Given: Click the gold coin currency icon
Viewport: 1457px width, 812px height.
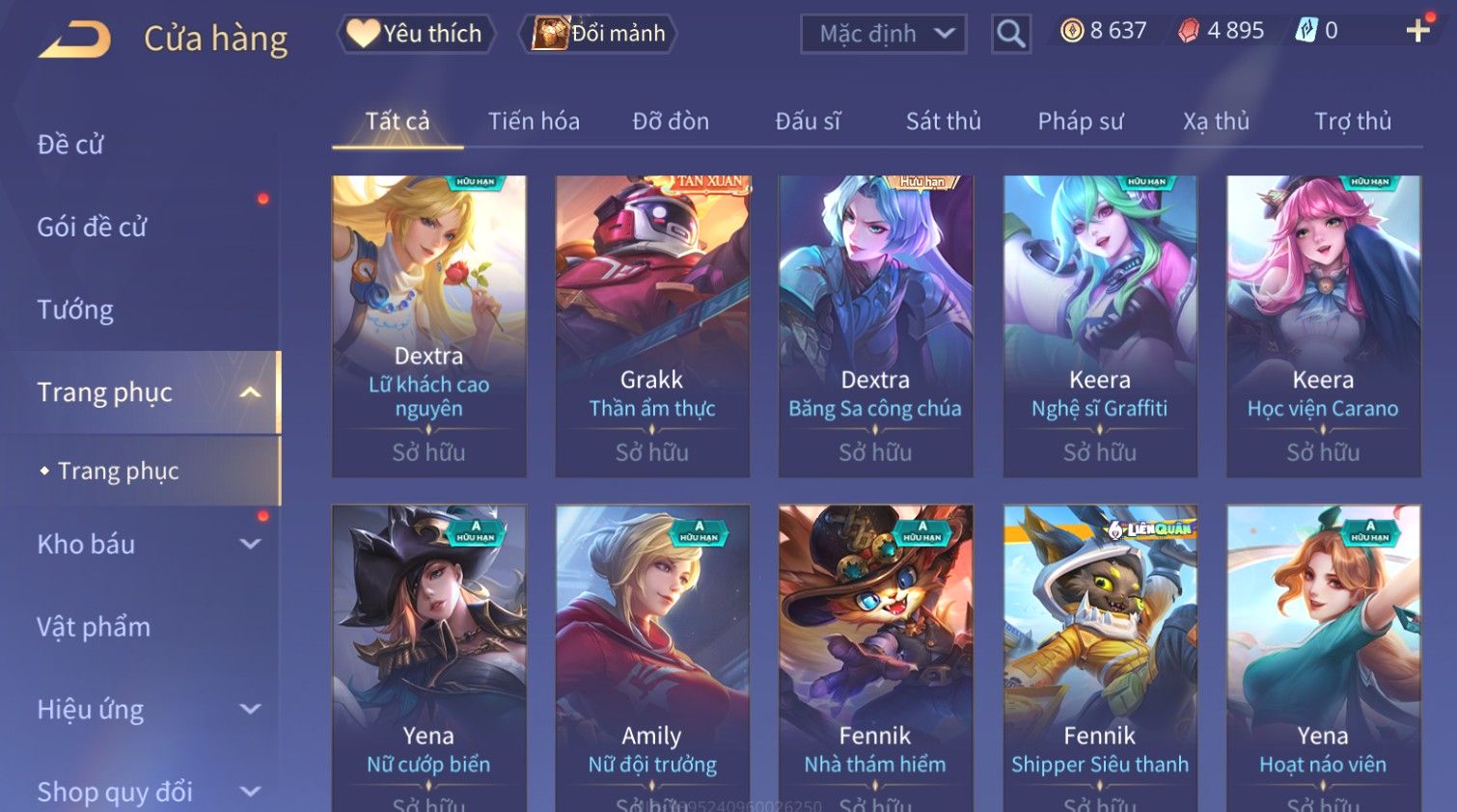Looking at the screenshot, I should (1072, 31).
